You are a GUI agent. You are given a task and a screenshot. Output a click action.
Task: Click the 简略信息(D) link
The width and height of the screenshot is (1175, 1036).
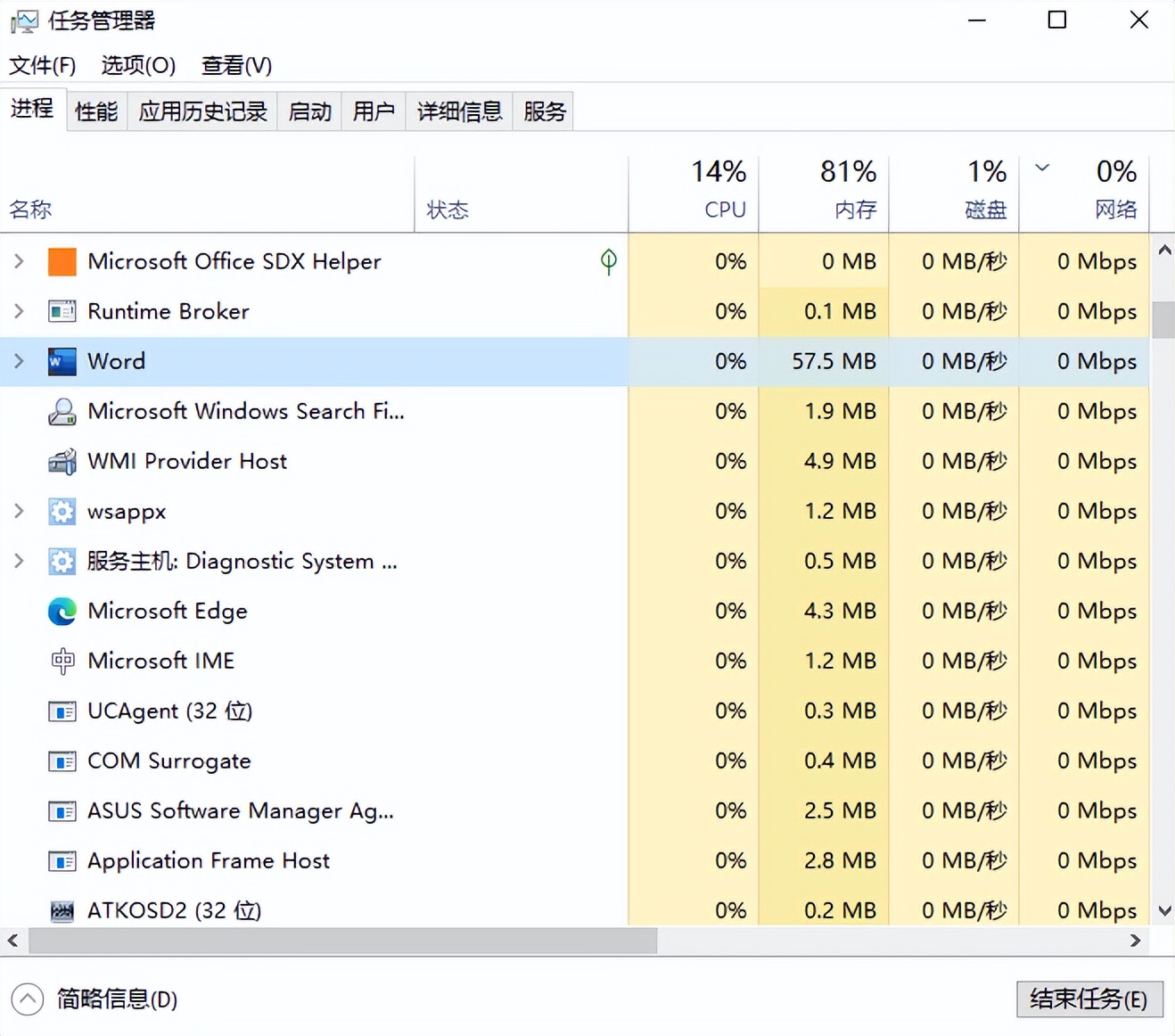(117, 999)
